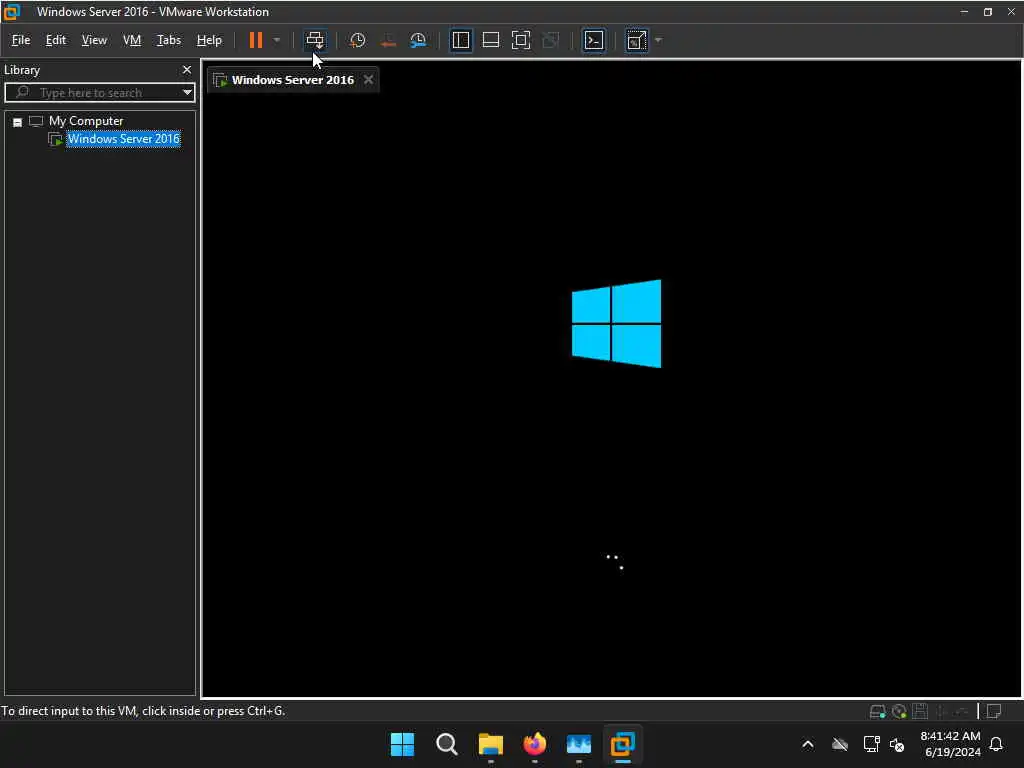Open the power options dropdown beside Pause
Screen dimensions: 1024x768
click(x=277, y=40)
